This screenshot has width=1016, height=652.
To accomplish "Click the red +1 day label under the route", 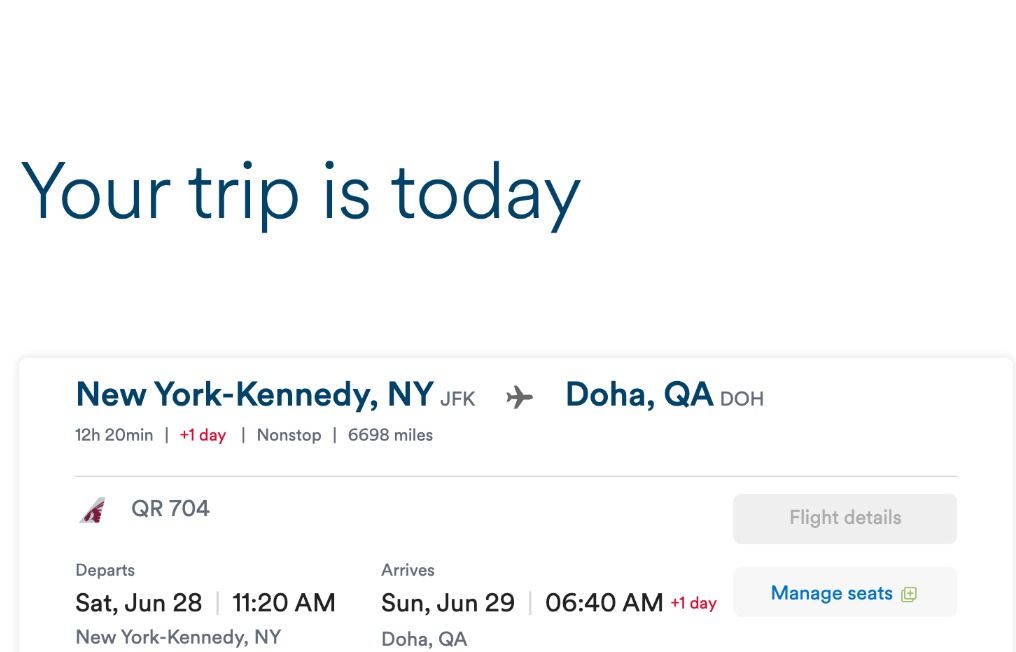I will click(x=203, y=435).
